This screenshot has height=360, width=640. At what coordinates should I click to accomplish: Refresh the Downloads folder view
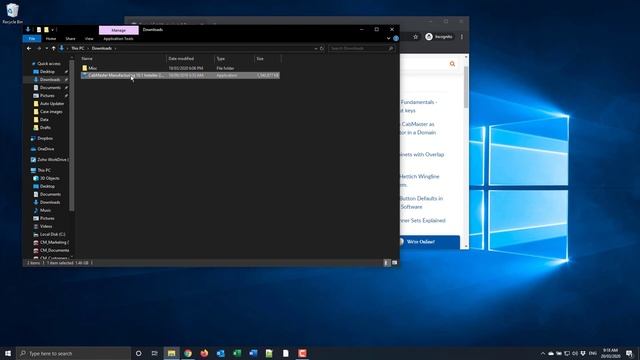click(322, 48)
